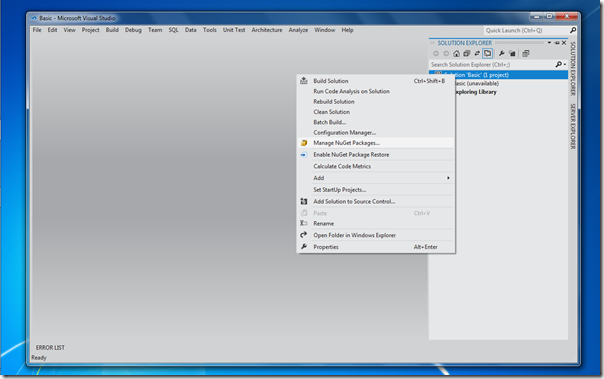Select Set StartUp Projects... entry
The height and width of the screenshot is (379, 604).
[376, 190]
